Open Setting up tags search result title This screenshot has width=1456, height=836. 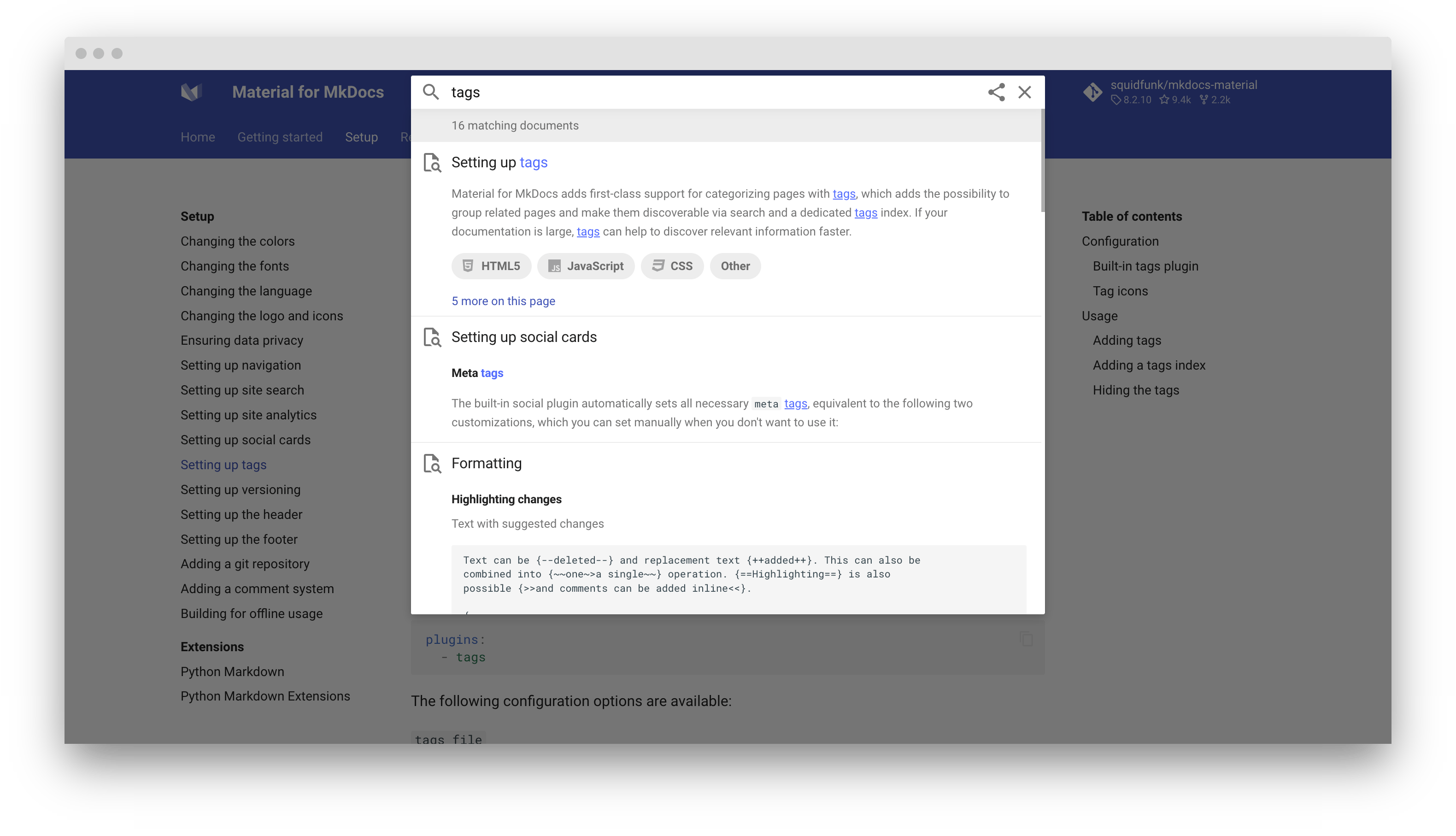[499, 163]
